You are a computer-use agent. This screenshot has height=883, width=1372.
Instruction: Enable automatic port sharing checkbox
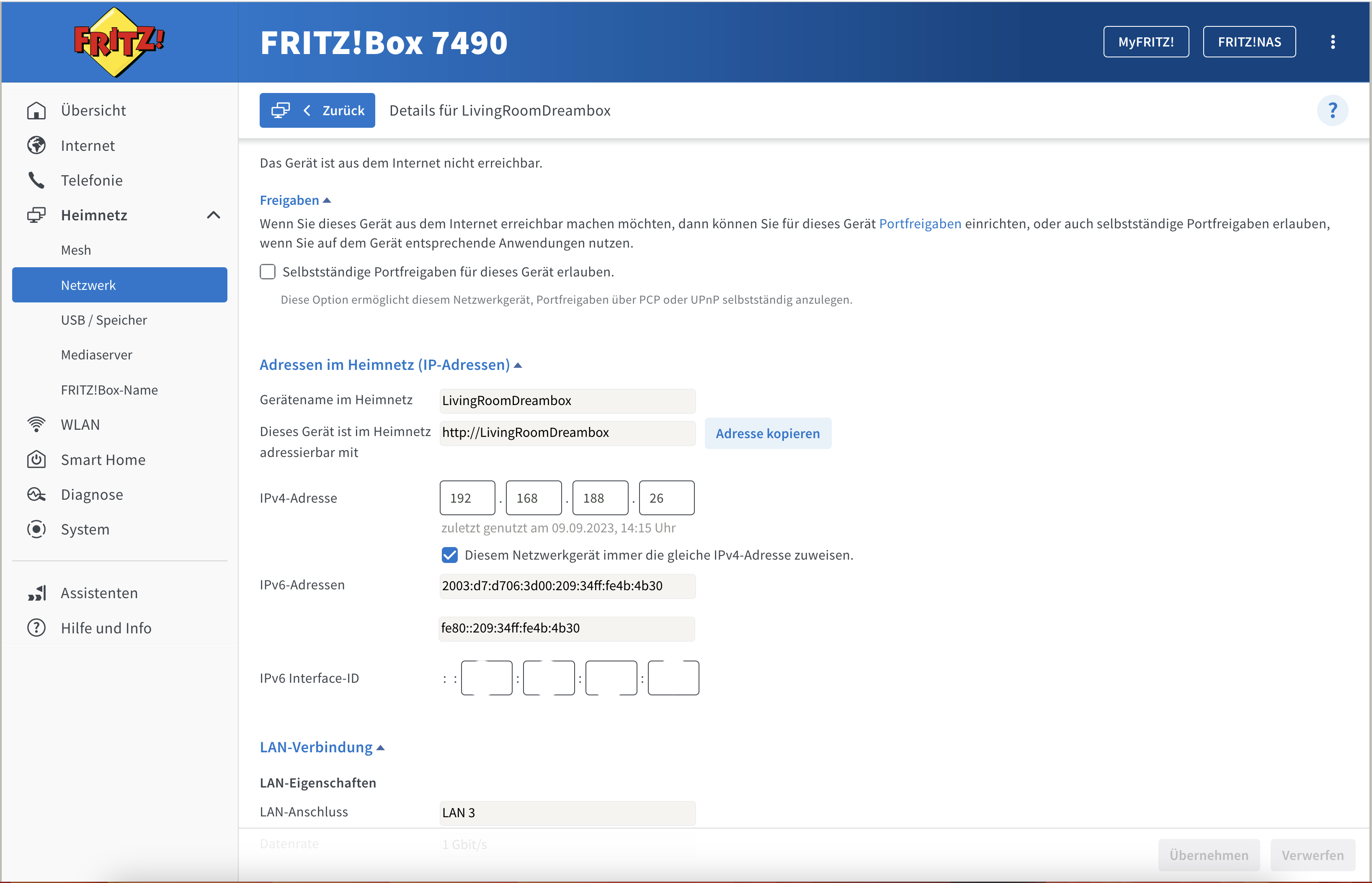(x=268, y=272)
